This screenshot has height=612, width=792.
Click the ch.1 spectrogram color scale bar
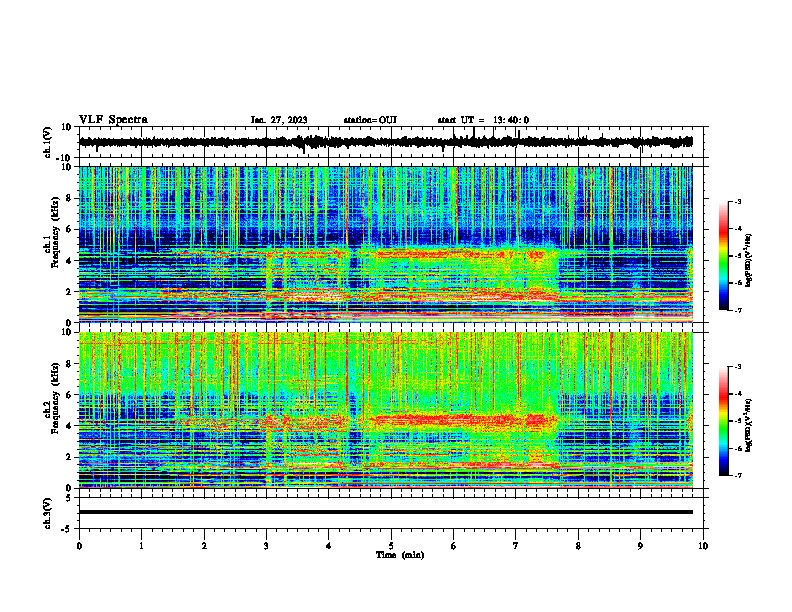(723, 256)
